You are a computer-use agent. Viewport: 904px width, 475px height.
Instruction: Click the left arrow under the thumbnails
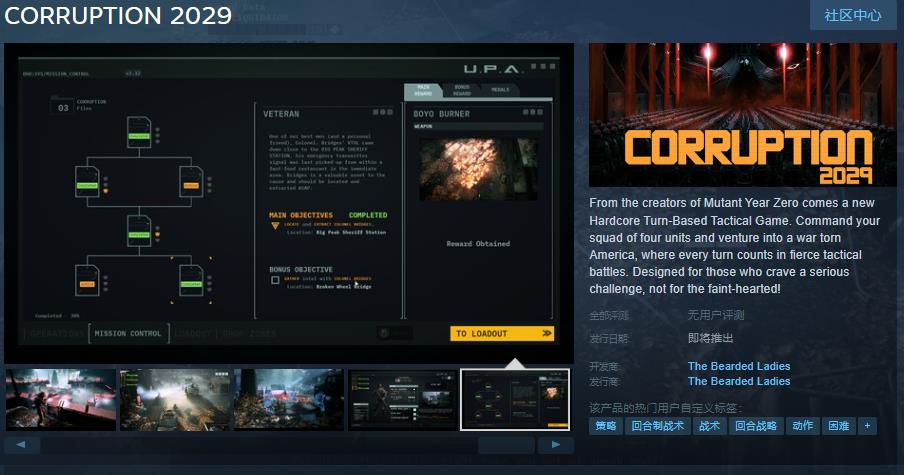(x=22, y=444)
